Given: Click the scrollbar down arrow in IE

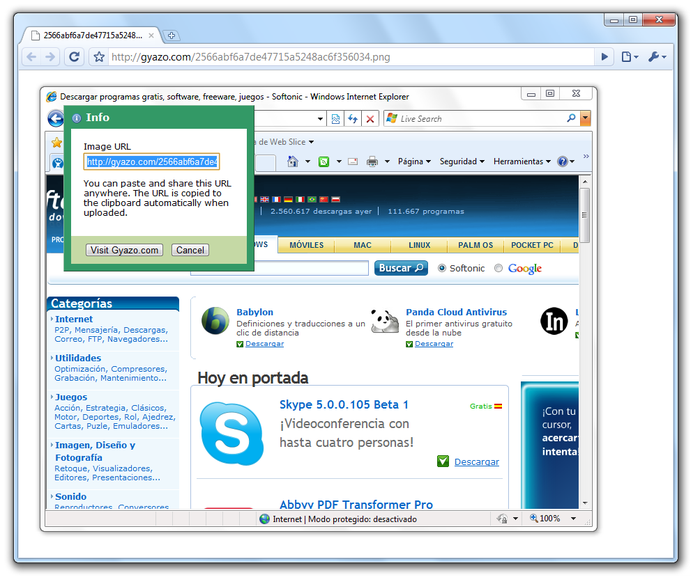Looking at the screenshot, I should click(x=585, y=503).
